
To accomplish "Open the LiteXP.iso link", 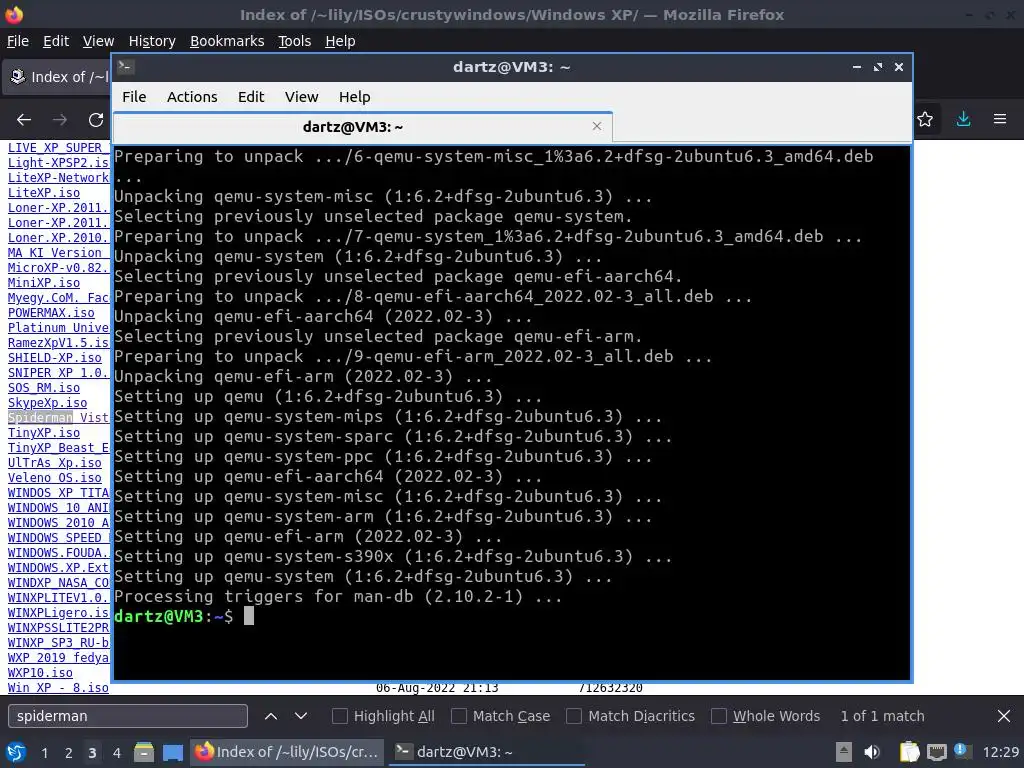I will tap(44, 193).
